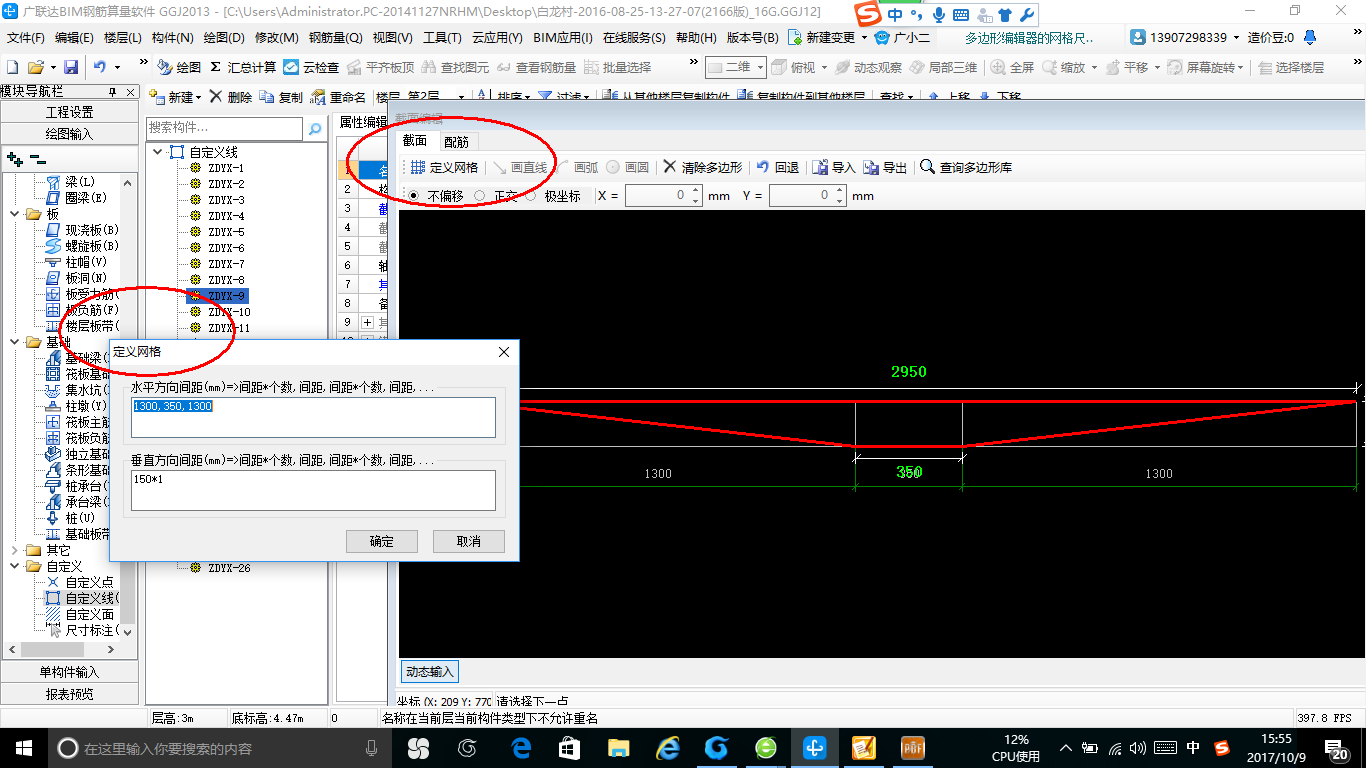Collapse the 板 folder in navigation
This screenshot has height=768, width=1366.
click(x=14, y=214)
